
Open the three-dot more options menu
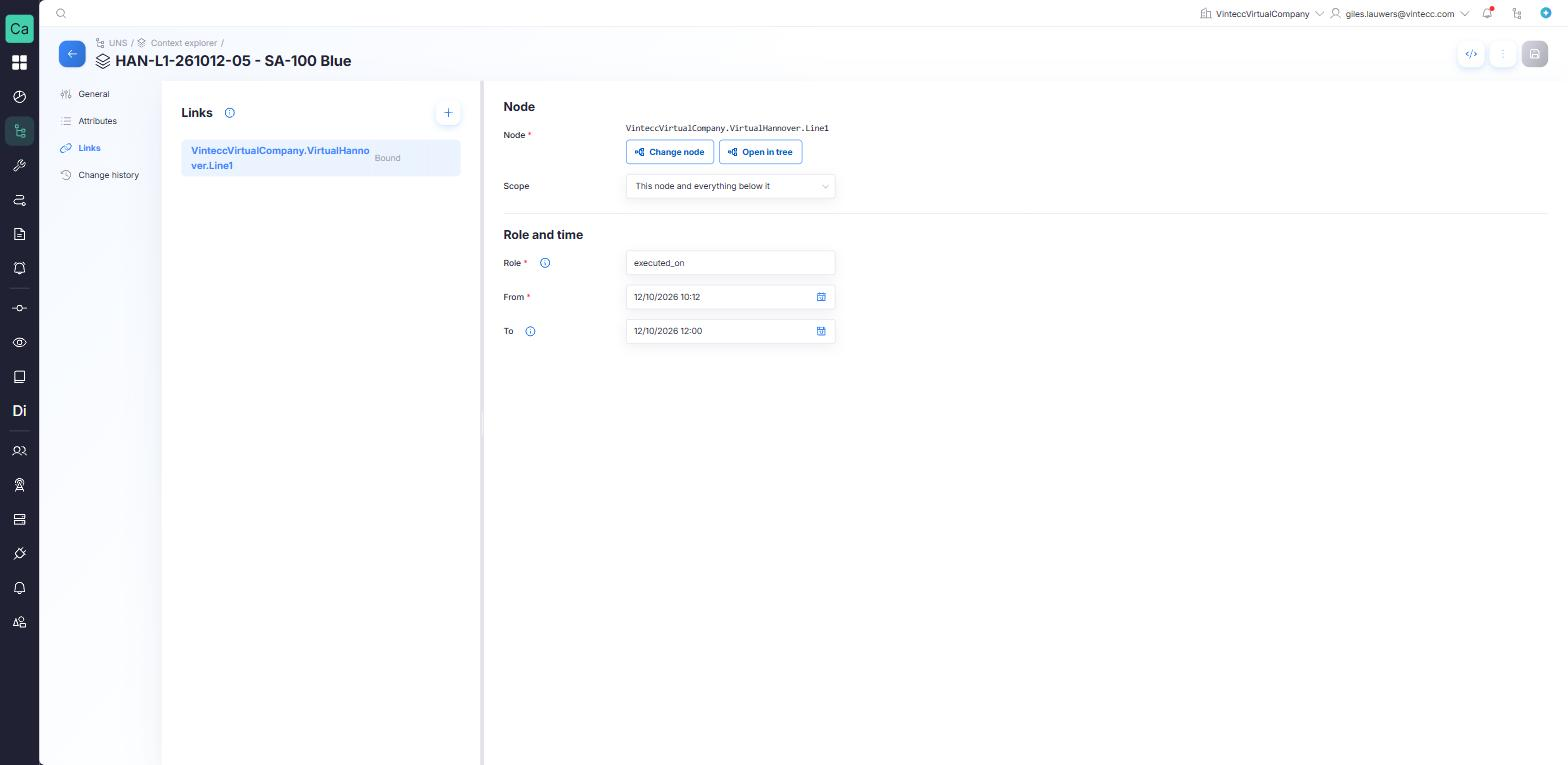[x=1503, y=54]
